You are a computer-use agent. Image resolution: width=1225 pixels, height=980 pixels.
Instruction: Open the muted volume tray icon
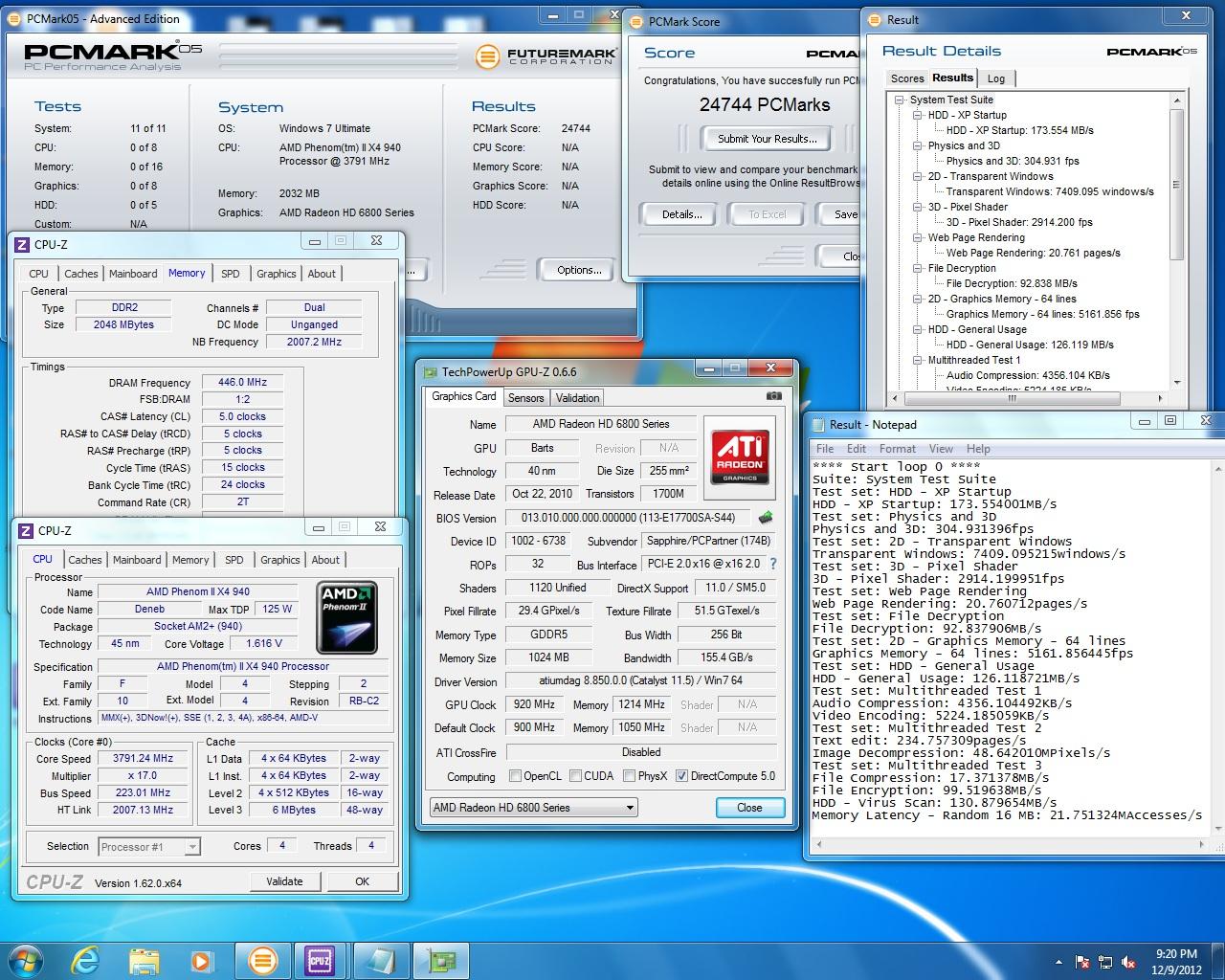click(1128, 962)
